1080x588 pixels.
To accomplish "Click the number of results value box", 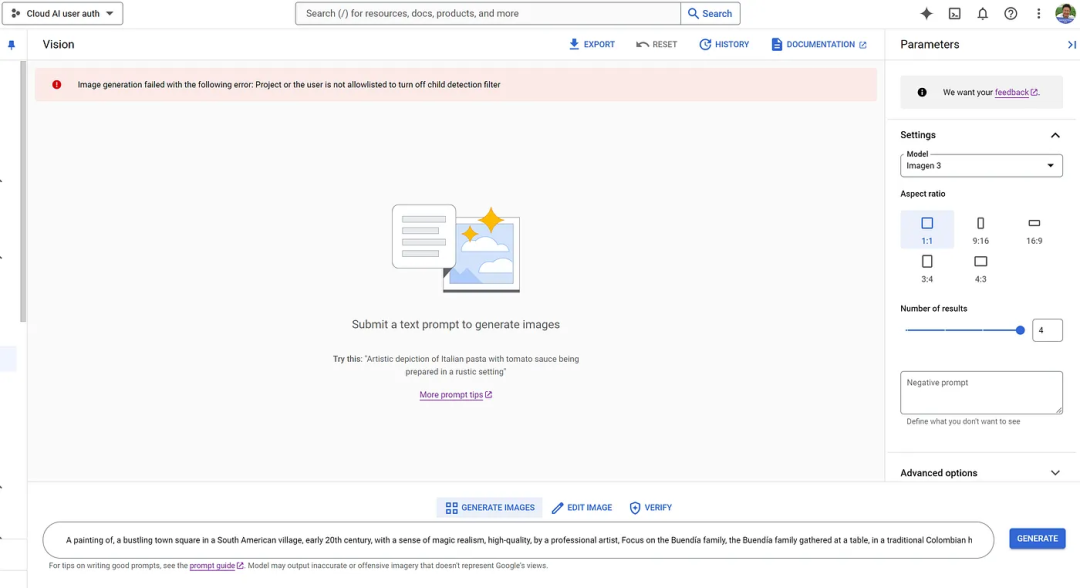I will pos(1047,330).
